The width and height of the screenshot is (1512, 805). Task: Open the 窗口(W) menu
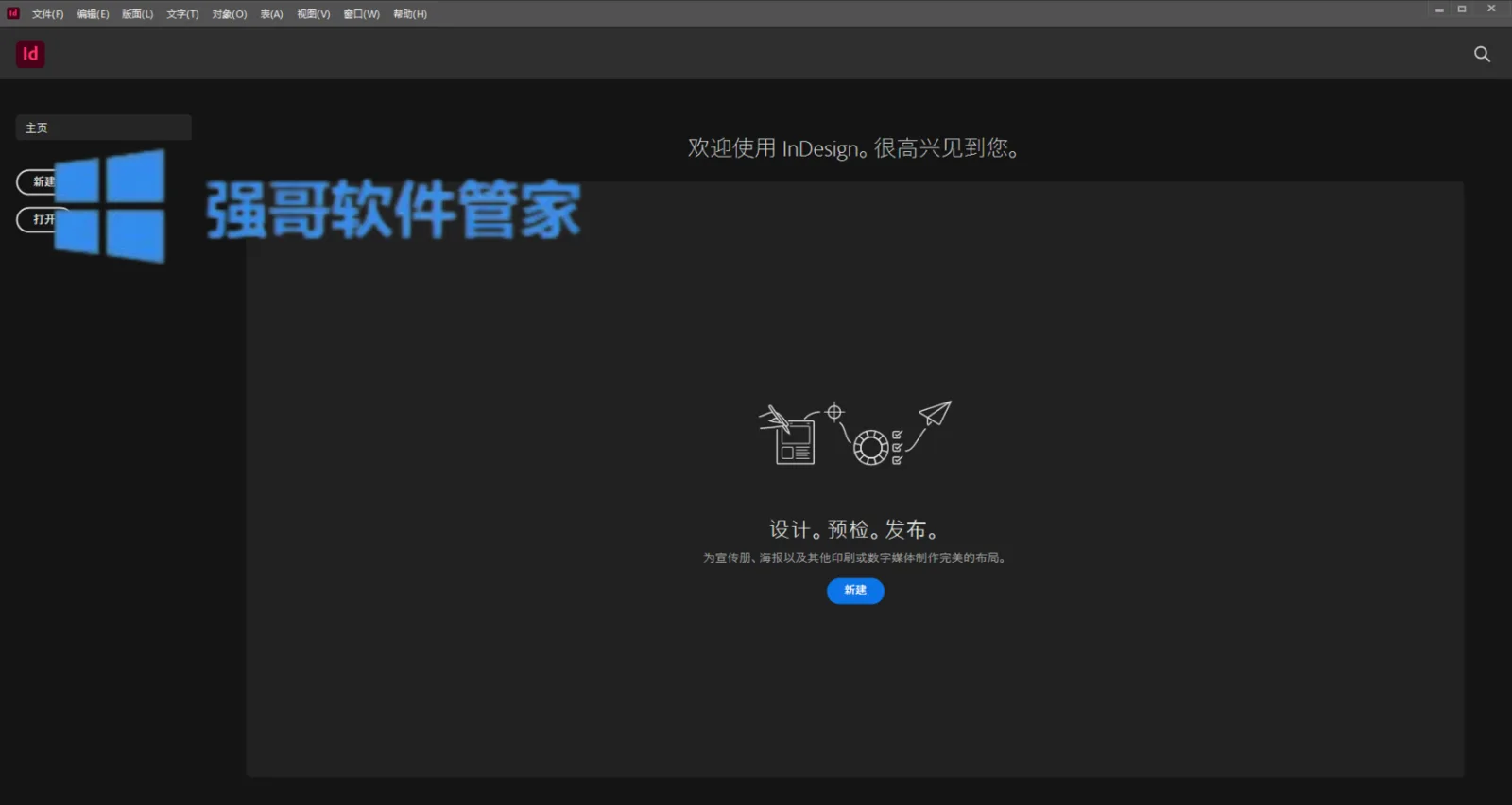pos(361,14)
